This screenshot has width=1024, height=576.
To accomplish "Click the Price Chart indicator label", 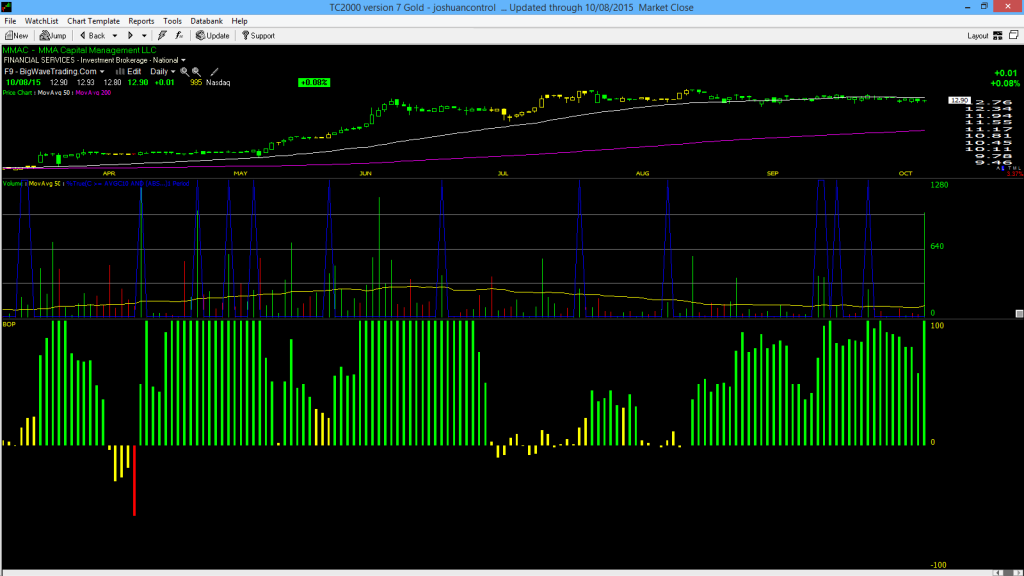I will (18, 93).
